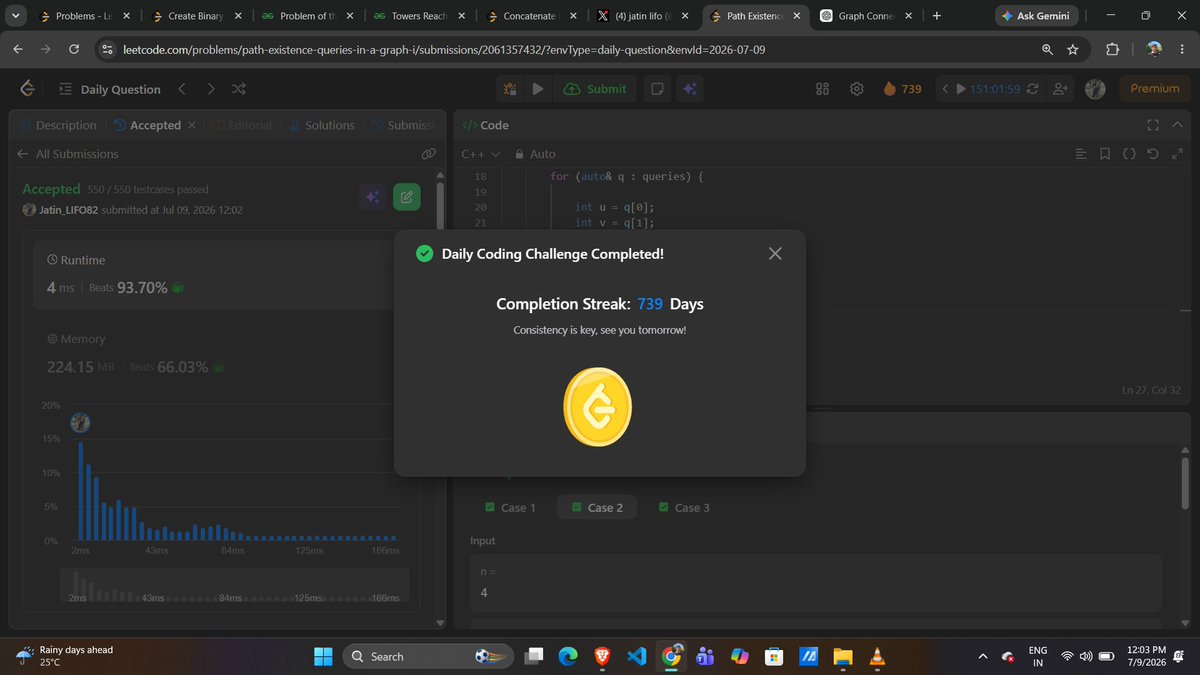Open the layout grid icon
This screenshot has width=1200, height=675.
tap(823, 89)
